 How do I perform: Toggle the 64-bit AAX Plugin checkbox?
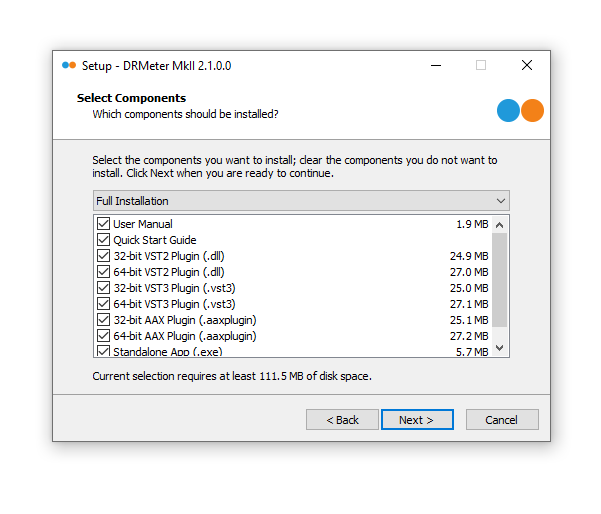[103, 336]
